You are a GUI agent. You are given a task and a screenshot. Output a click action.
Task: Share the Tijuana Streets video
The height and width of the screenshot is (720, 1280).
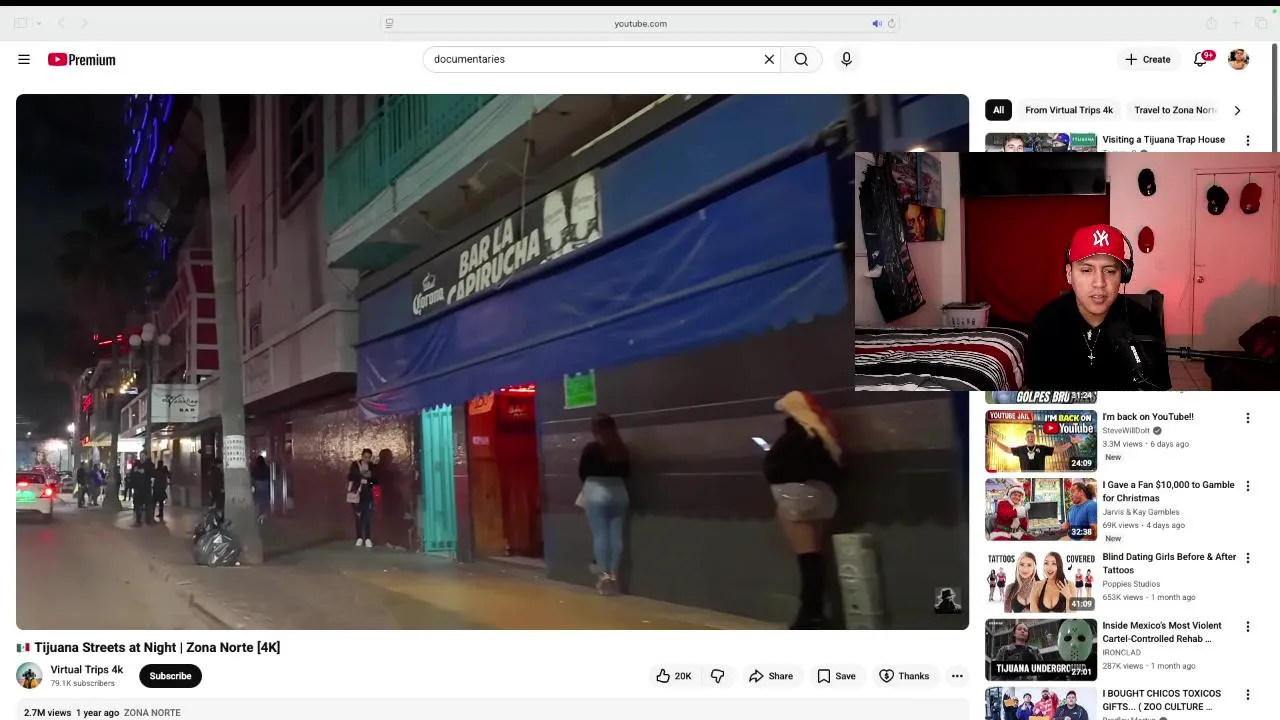[771, 676]
